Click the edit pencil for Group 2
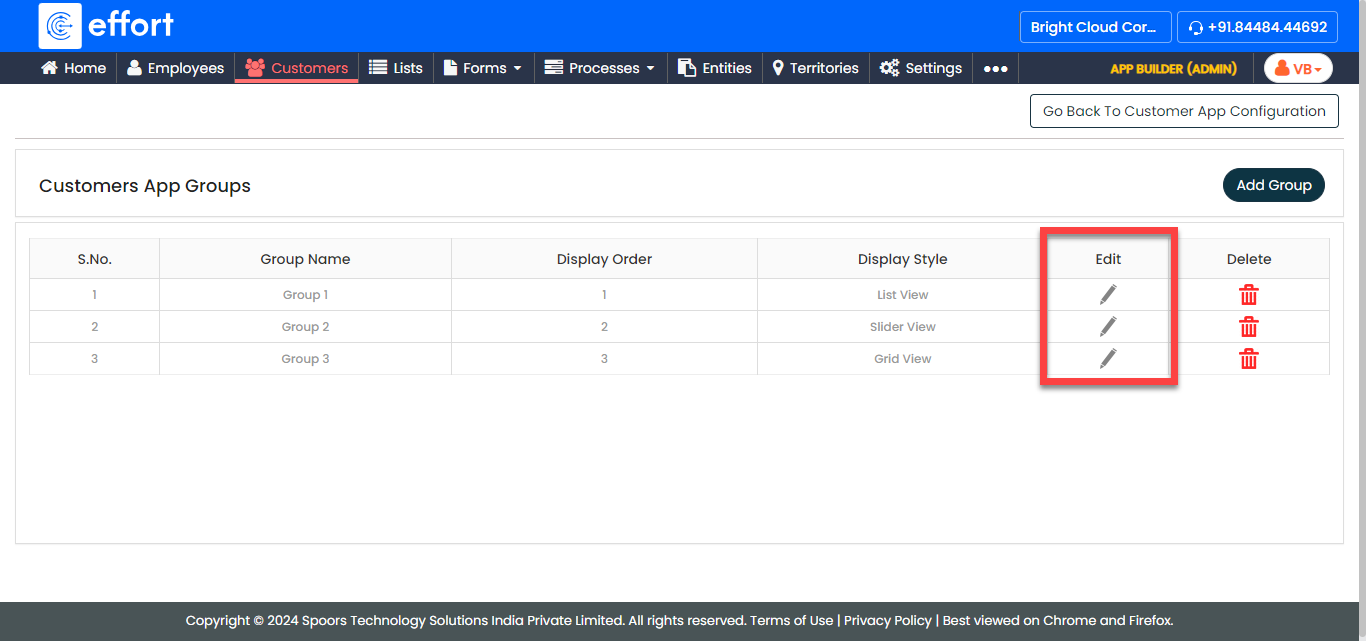Image resolution: width=1366 pixels, height=641 pixels. click(x=1108, y=326)
